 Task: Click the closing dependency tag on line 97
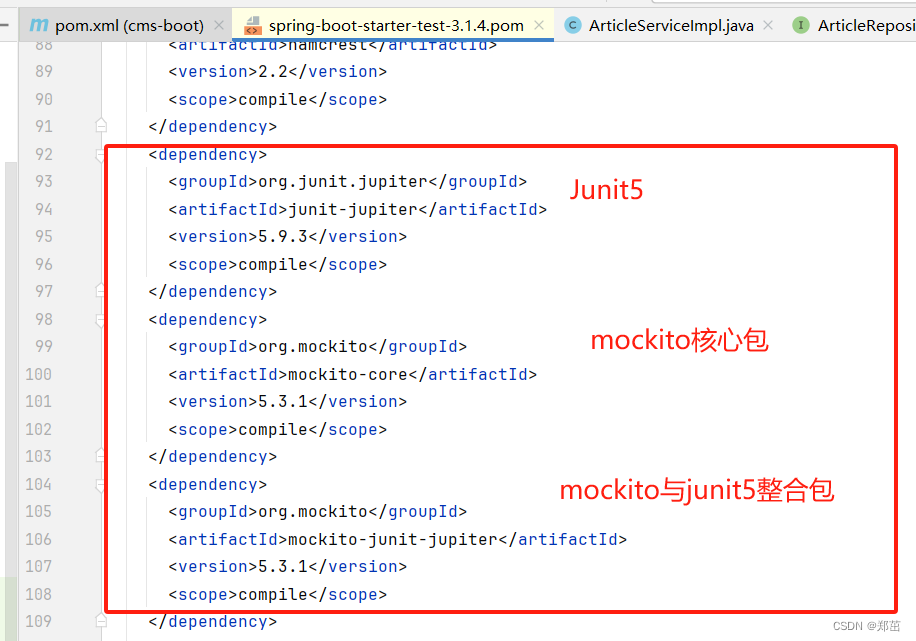pos(213,292)
